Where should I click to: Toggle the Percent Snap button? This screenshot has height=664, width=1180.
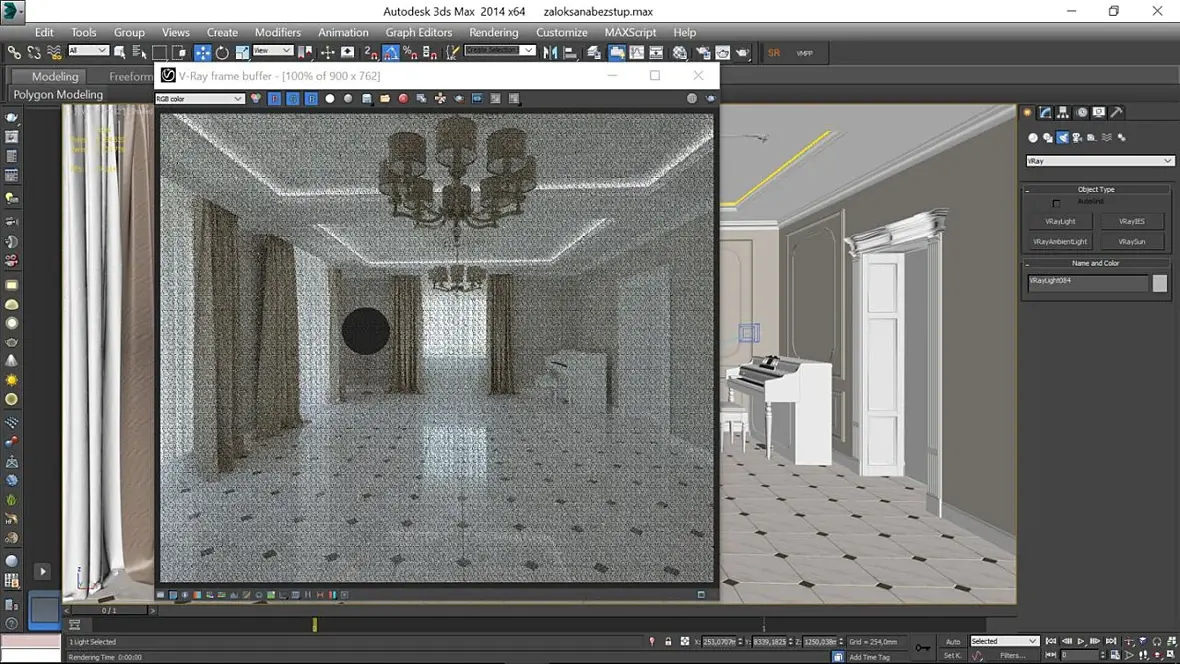click(410, 53)
